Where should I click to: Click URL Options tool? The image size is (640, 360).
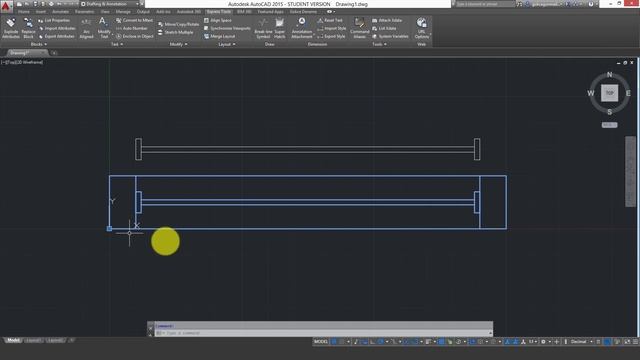click(422, 28)
